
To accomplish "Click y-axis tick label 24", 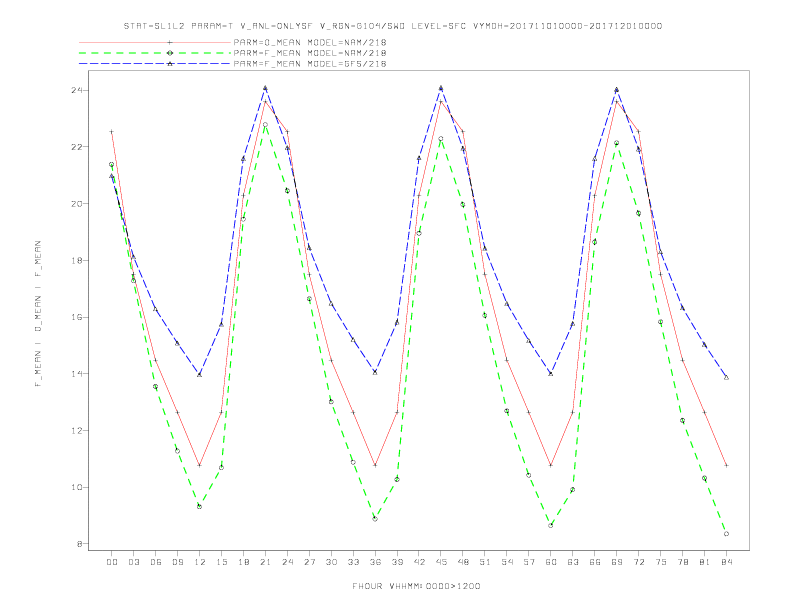I will [77, 90].
